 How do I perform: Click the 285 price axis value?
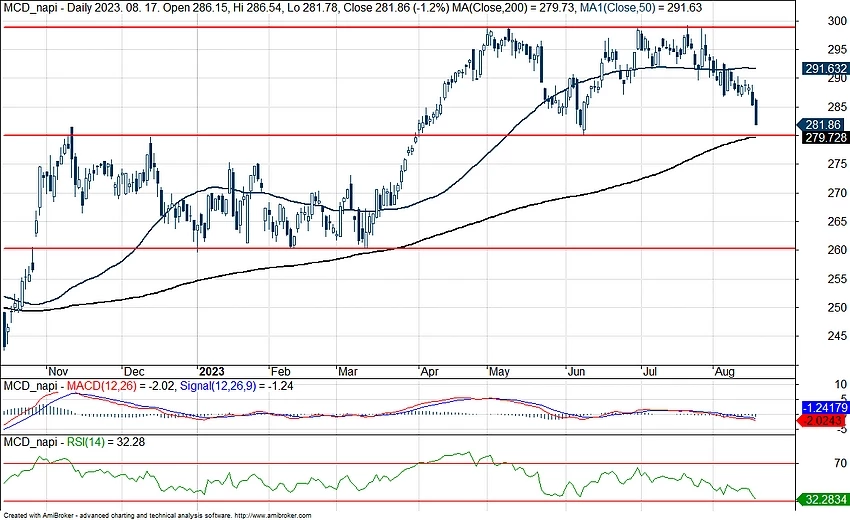click(x=837, y=107)
